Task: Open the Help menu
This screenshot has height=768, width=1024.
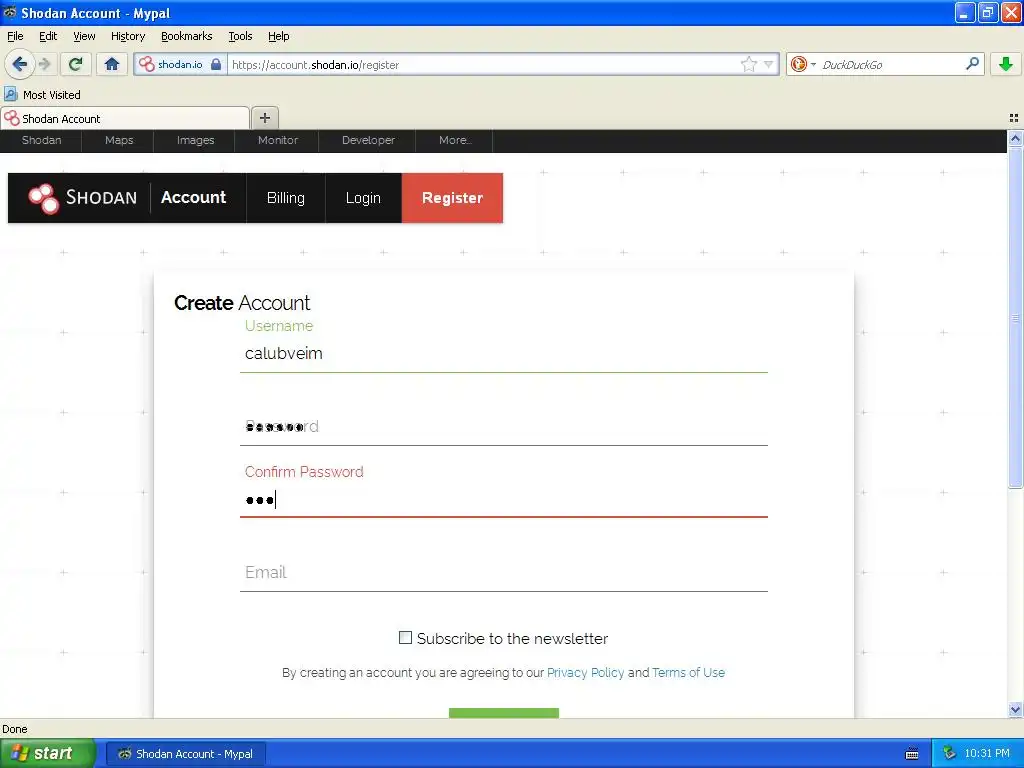Action: (x=278, y=36)
